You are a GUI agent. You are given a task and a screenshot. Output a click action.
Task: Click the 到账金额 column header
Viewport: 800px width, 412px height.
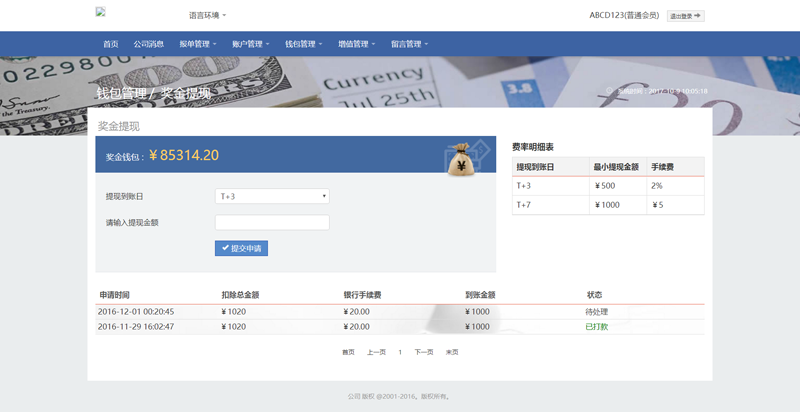pyautogui.click(x=480, y=295)
